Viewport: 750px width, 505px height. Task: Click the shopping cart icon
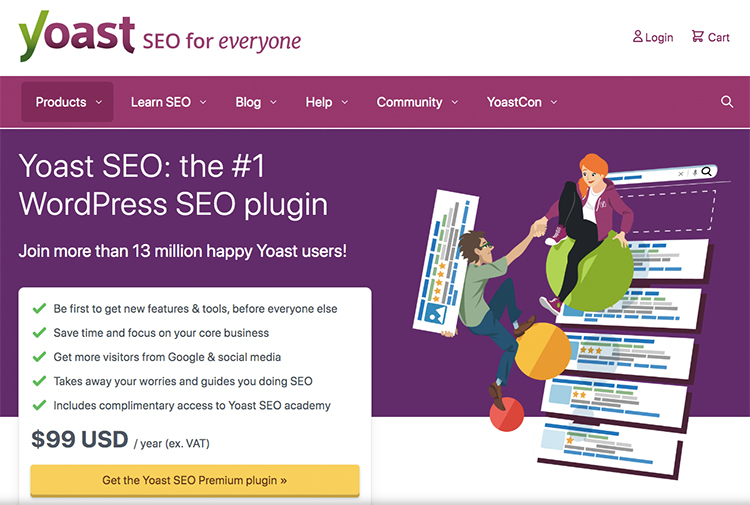point(697,37)
